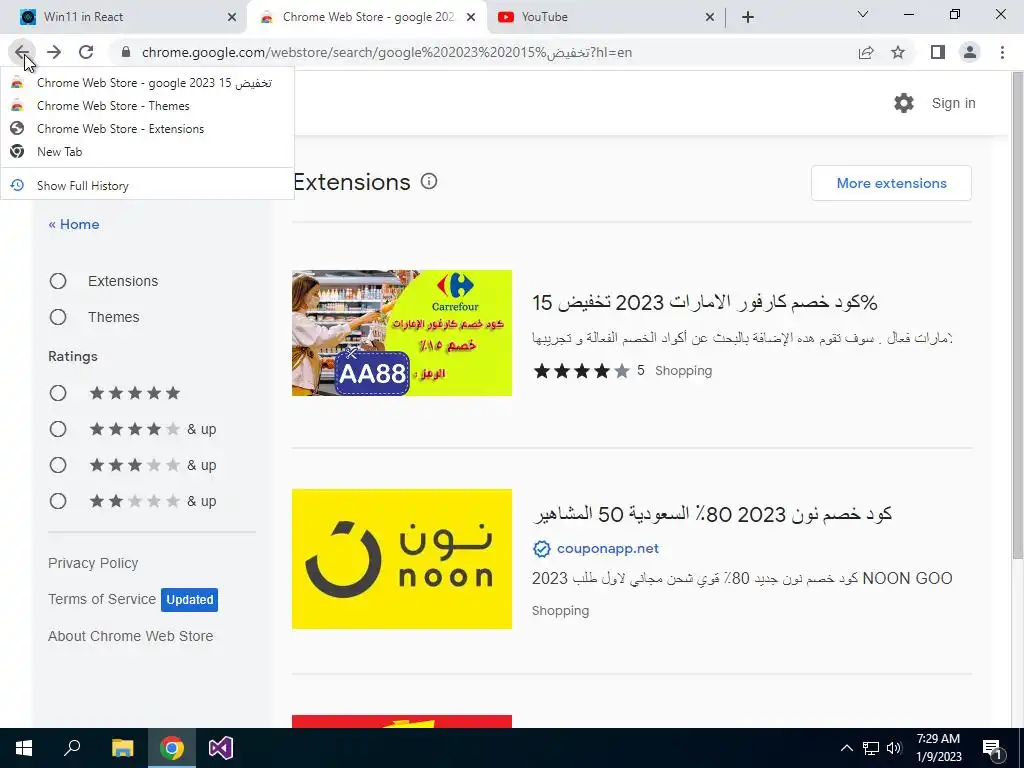1024x768 pixels.
Task: Open Web Store settings gear
Action: click(x=904, y=103)
